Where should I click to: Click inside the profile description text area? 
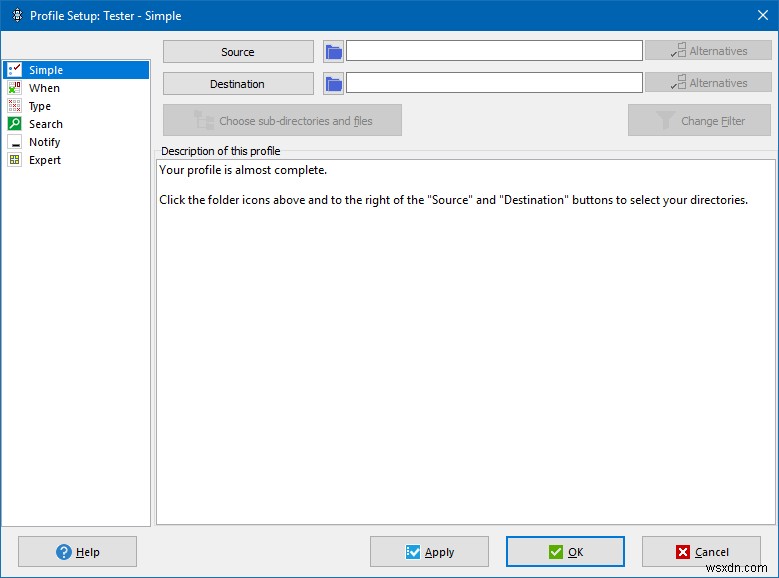(x=466, y=342)
